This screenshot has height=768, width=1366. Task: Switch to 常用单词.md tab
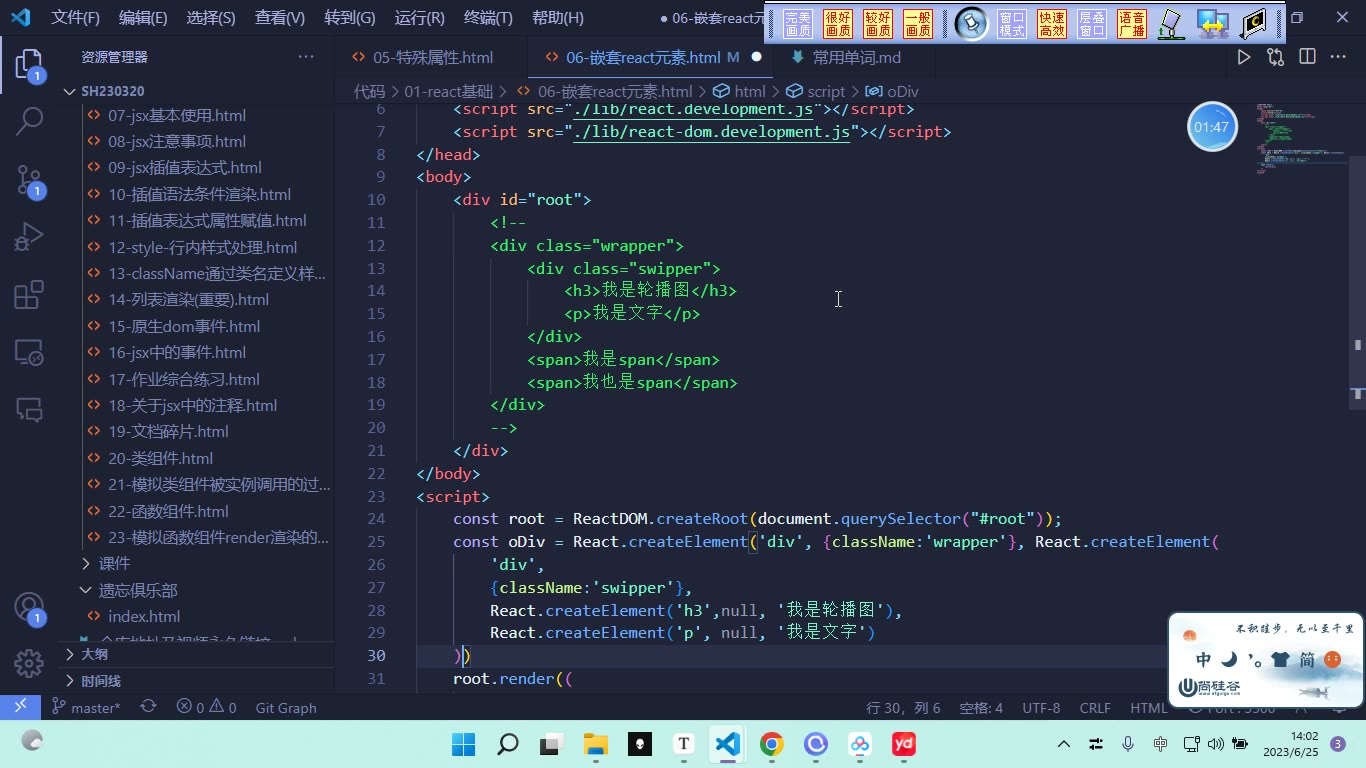click(856, 57)
